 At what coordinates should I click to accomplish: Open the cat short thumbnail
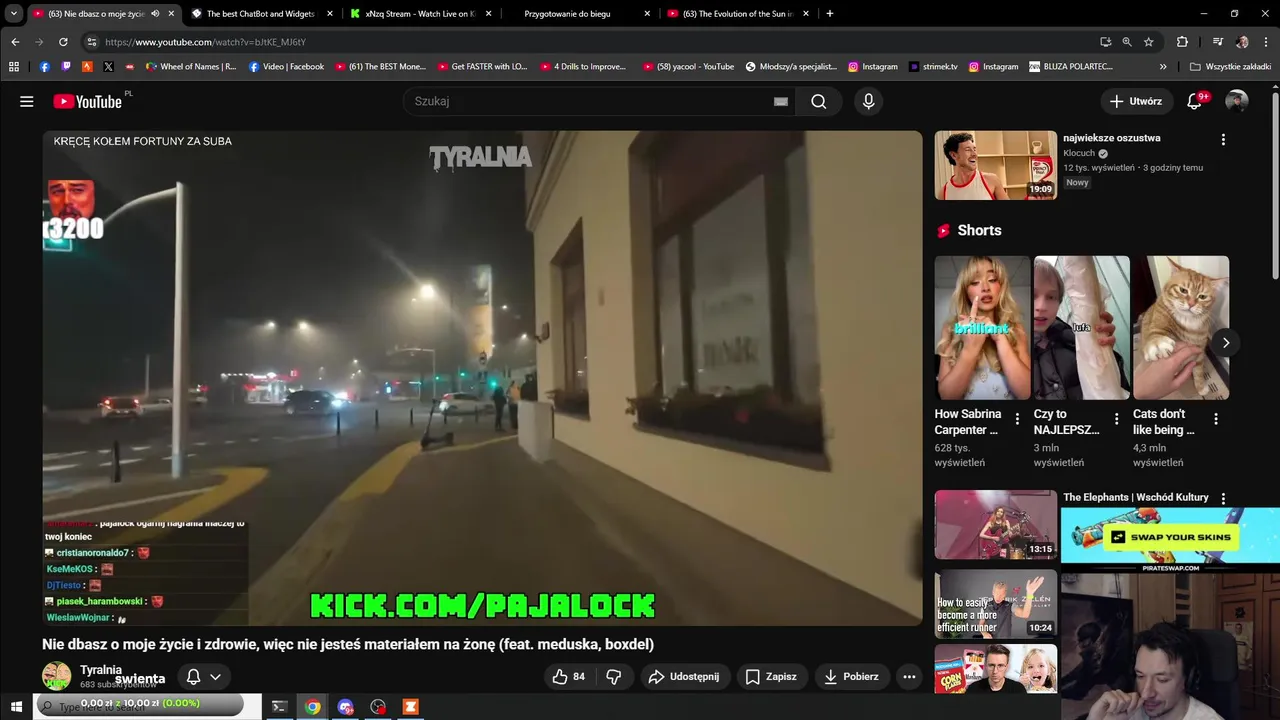tap(1180, 328)
